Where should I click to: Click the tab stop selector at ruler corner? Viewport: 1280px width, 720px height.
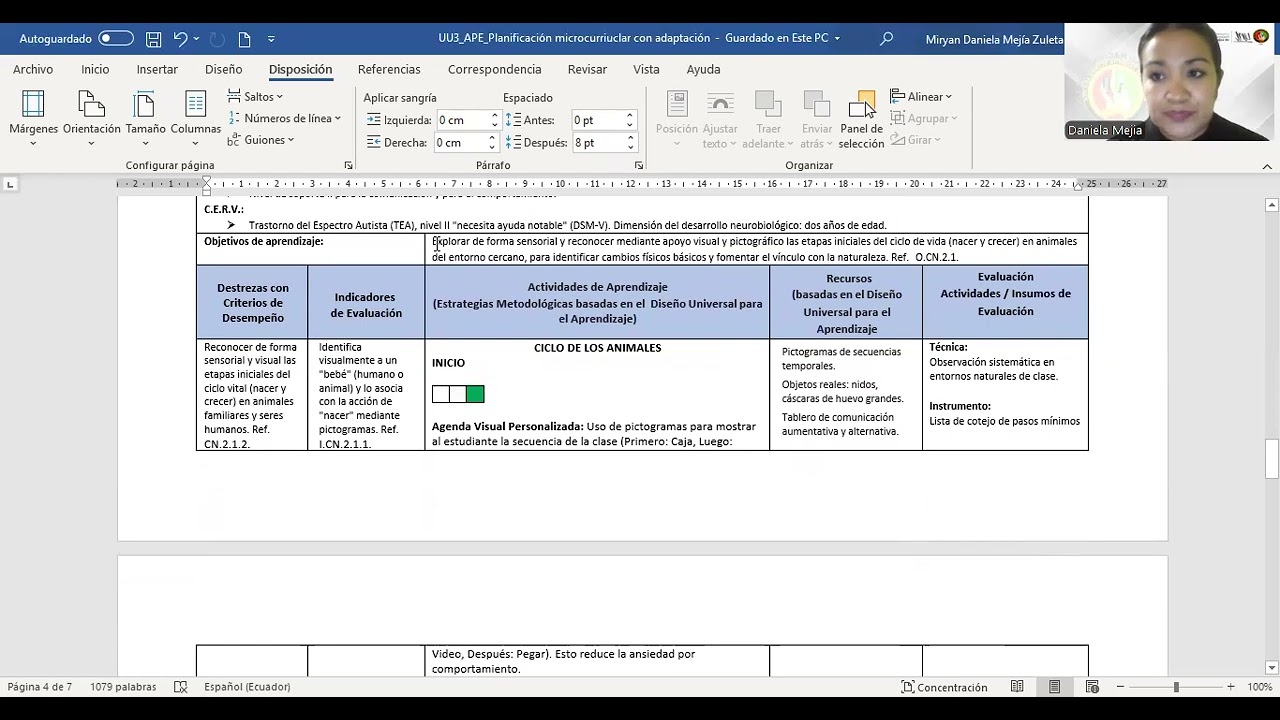10,184
